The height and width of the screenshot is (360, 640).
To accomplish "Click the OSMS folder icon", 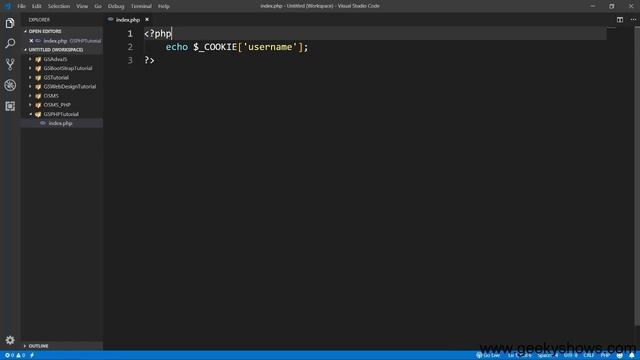I will (38, 96).
